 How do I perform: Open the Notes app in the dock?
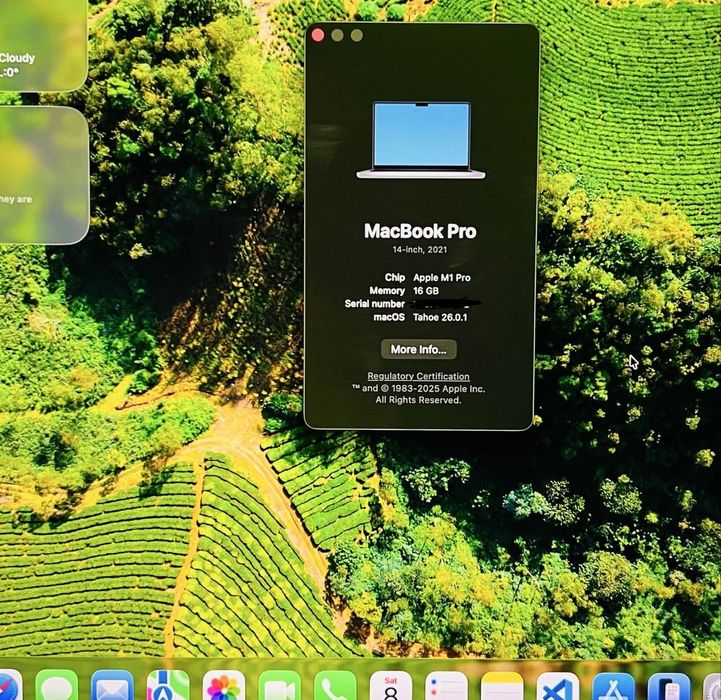(502, 685)
